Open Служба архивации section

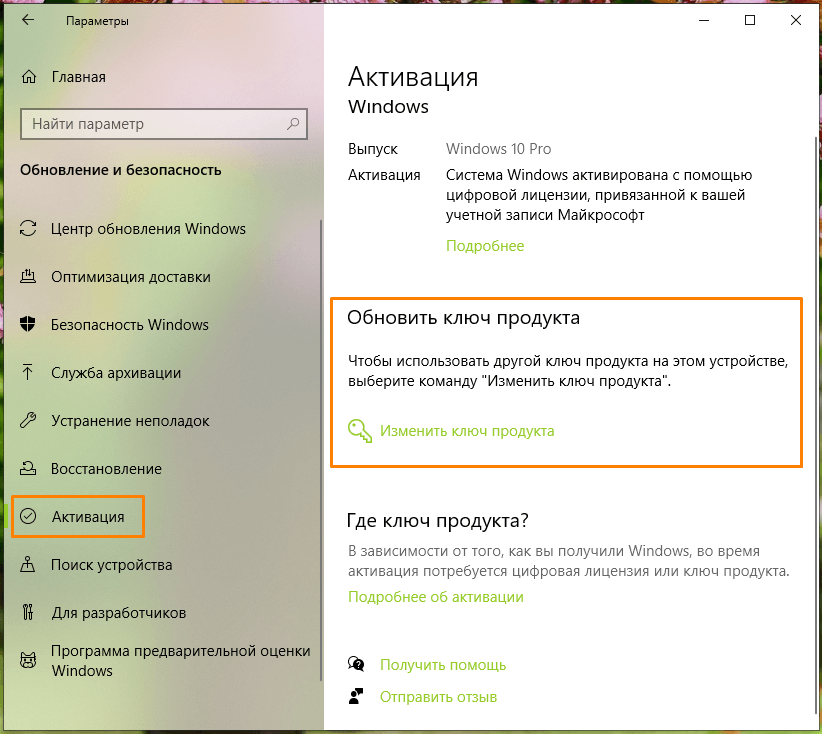pos(116,373)
